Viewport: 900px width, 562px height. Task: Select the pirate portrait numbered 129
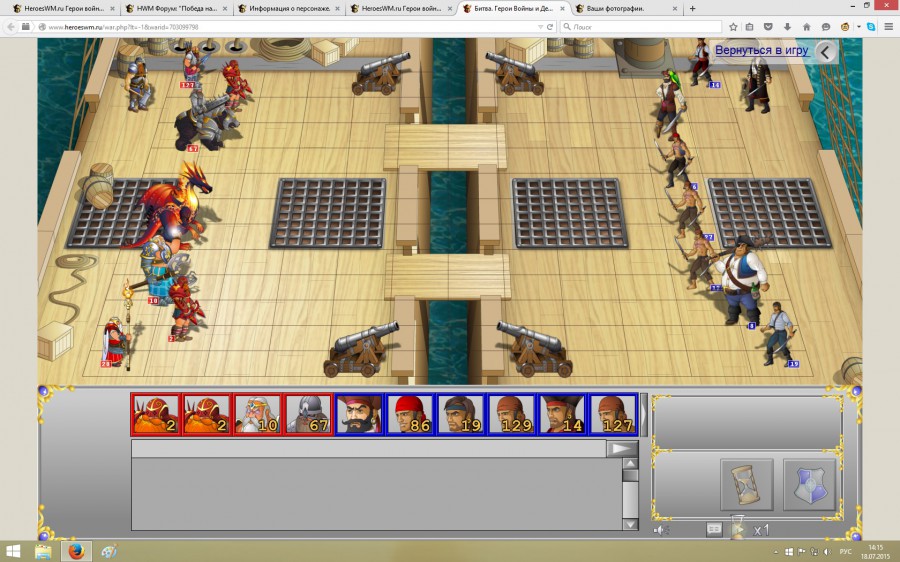tap(511, 414)
